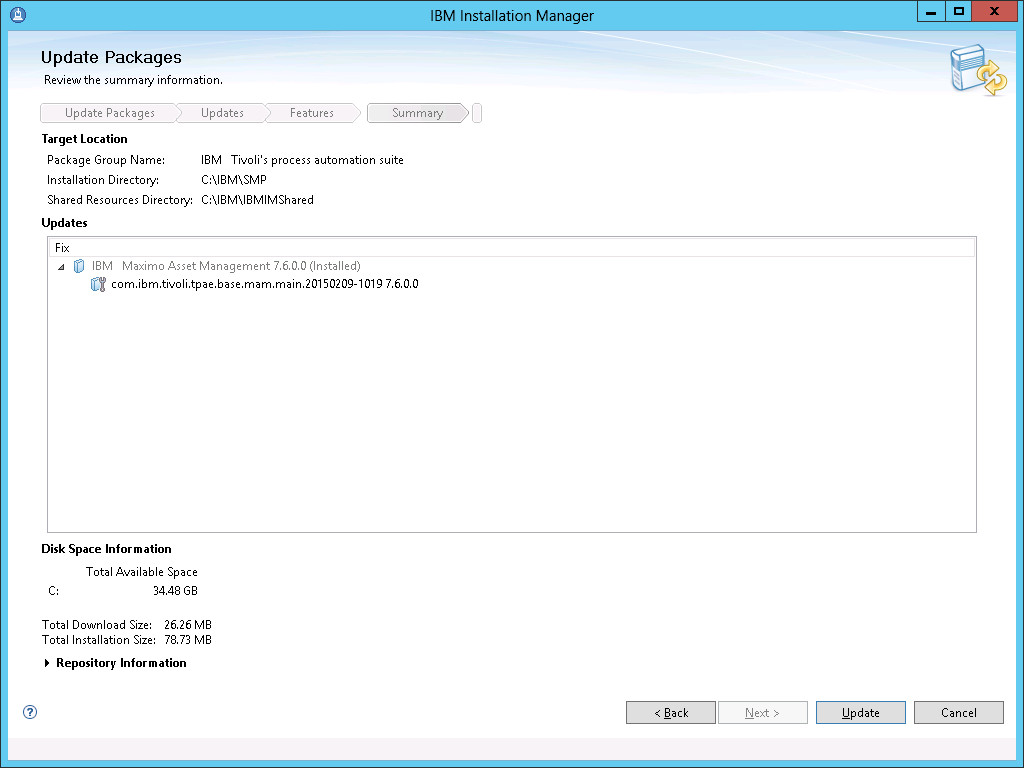Start installation with the Update button

[861, 712]
